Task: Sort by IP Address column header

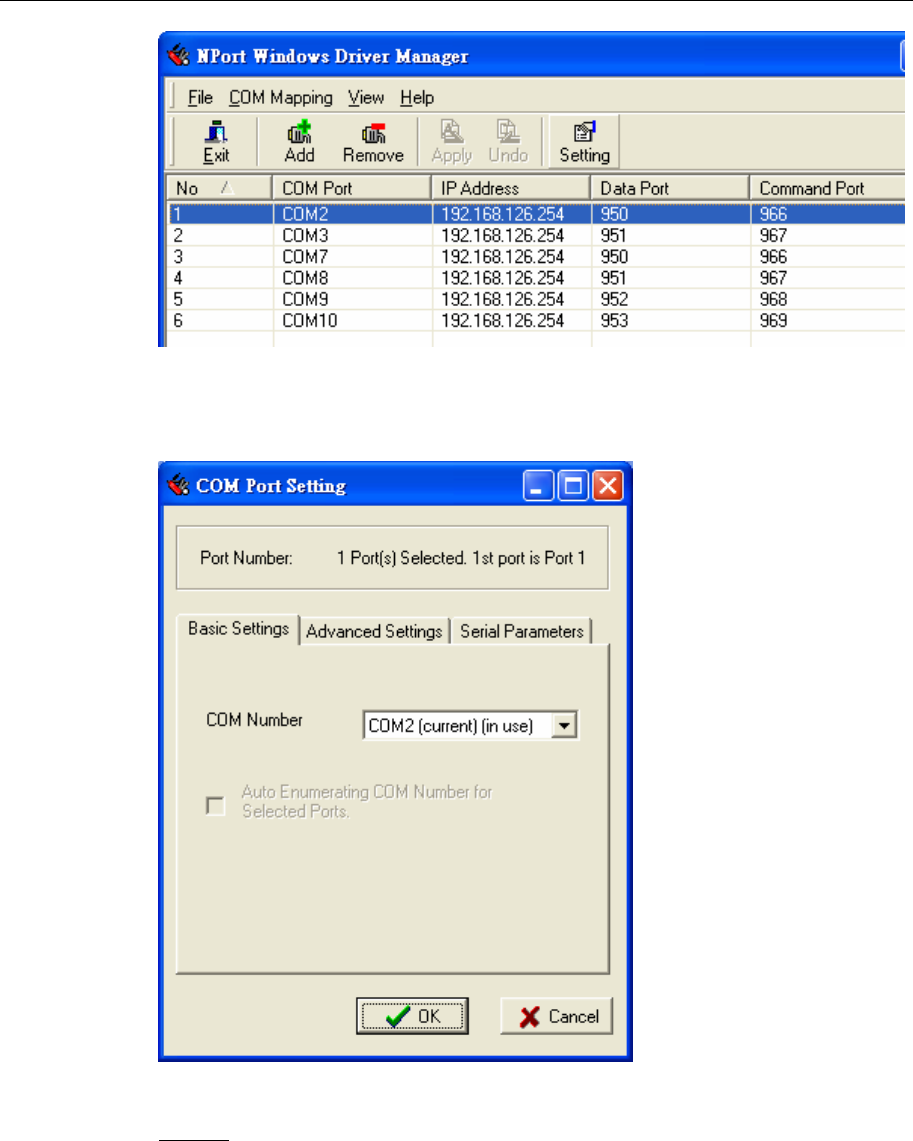Action: coord(511,188)
